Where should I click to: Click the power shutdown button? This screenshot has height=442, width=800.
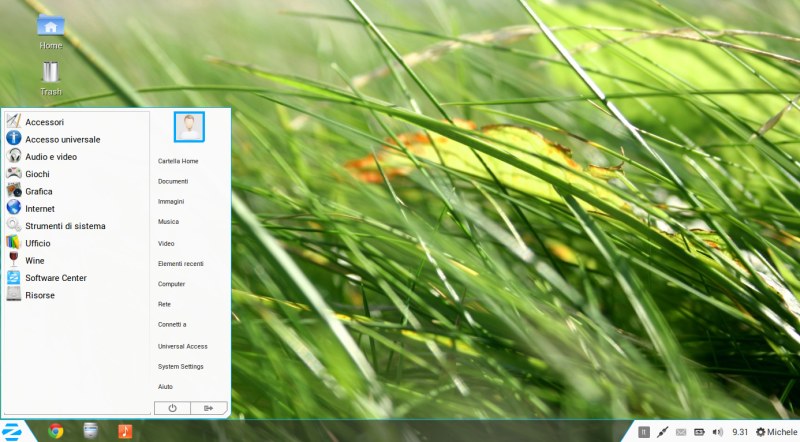172,408
